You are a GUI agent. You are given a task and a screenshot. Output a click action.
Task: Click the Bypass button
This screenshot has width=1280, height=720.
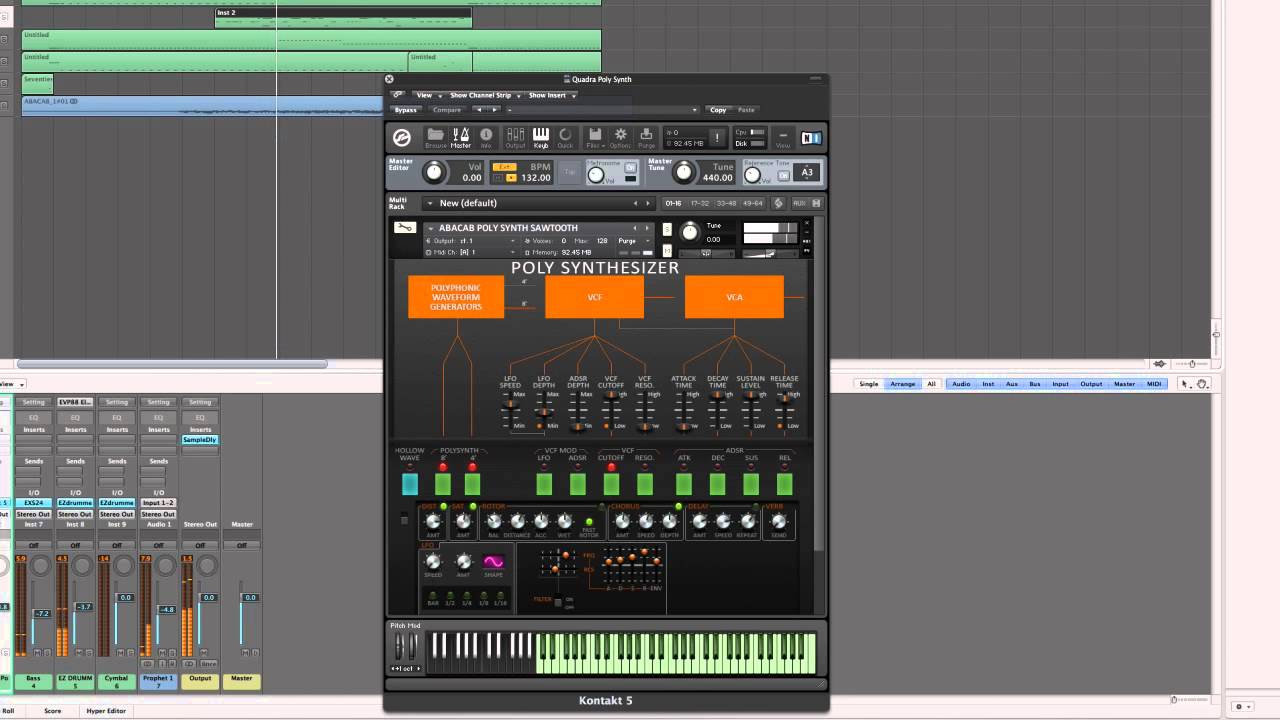(405, 110)
